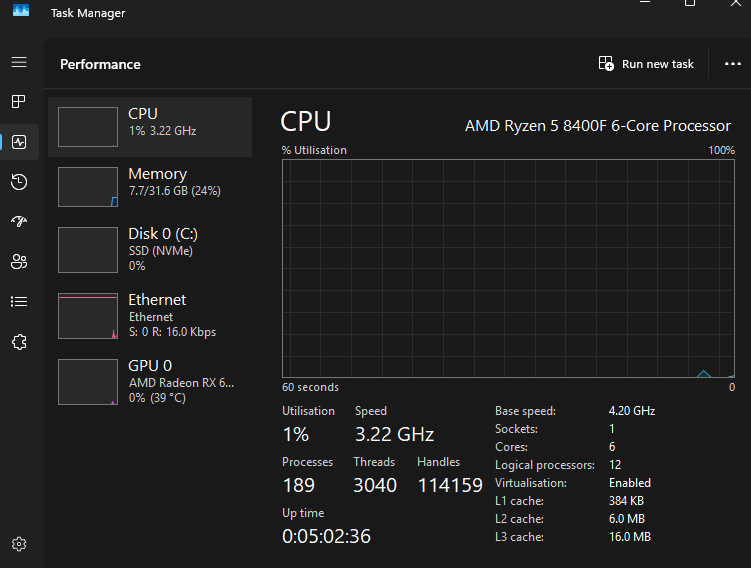Open the three-dot more options menu
The height and width of the screenshot is (568, 751).
732,64
